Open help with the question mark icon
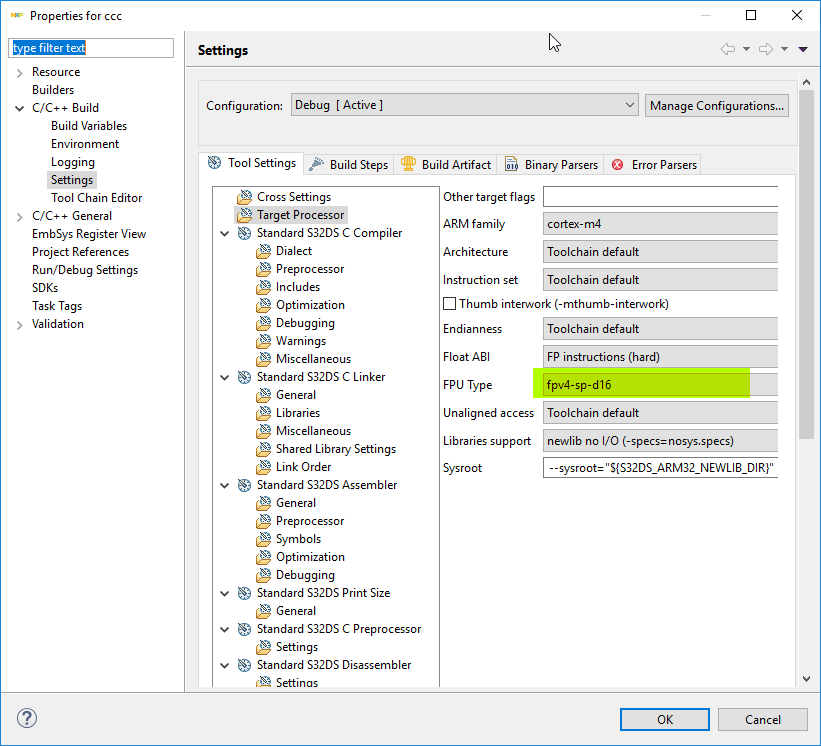Image resolution: width=821 pixels, height=746 pixels. click(x=27, y=718)
